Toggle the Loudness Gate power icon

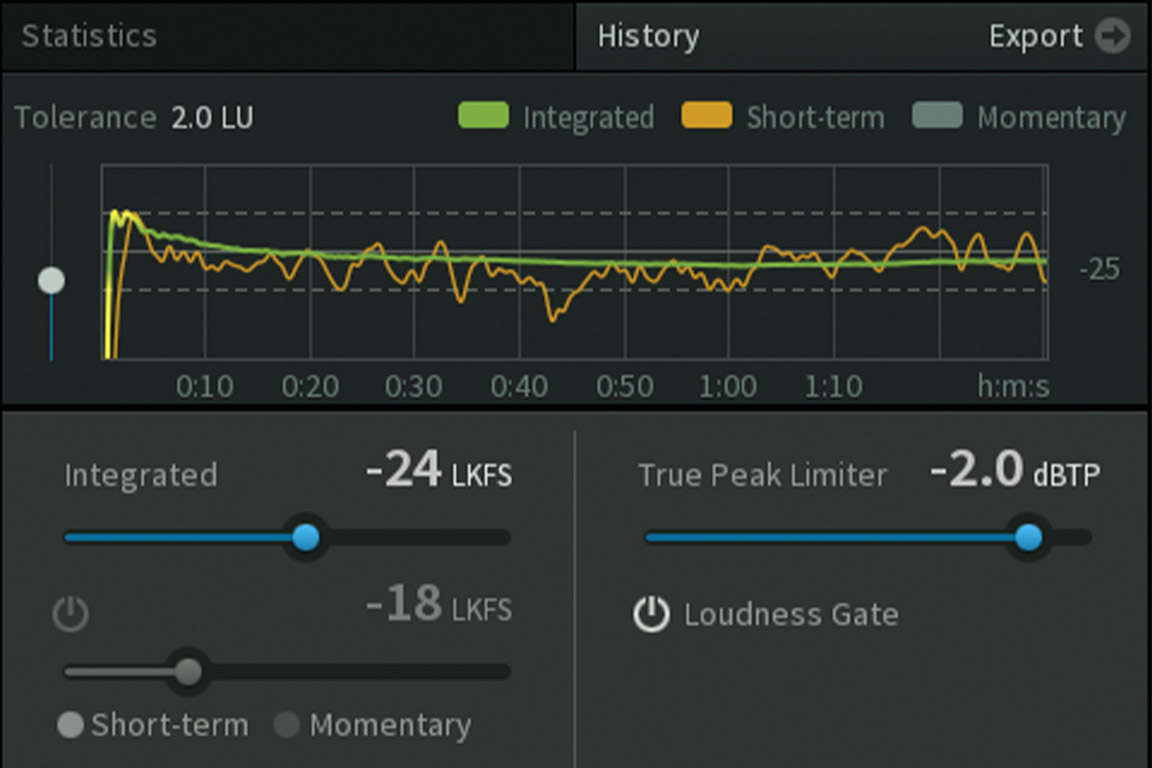click(x=652, y=614)
